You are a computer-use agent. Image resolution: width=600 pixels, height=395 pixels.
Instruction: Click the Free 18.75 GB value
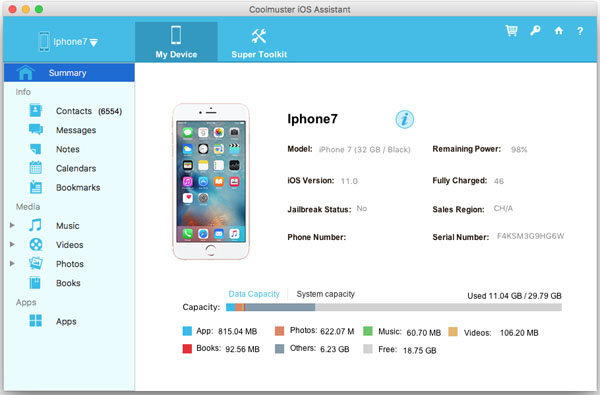pyautogui.click(x=419, y=351)
